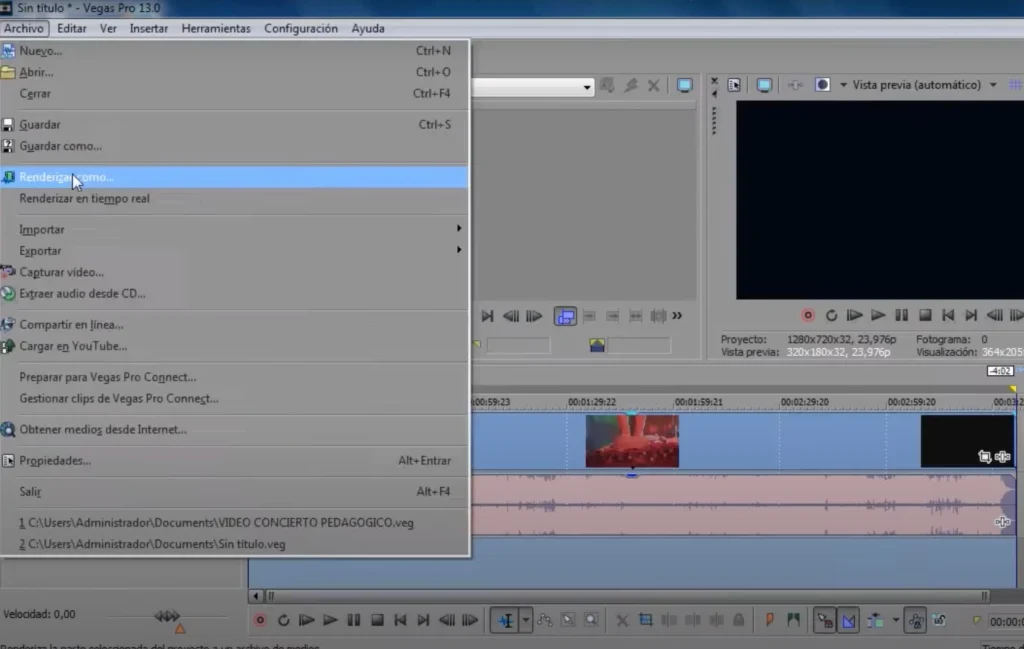Click the record button in the timeline transport bar
This screenshot has height=649, width=1024.
(260, 620)
